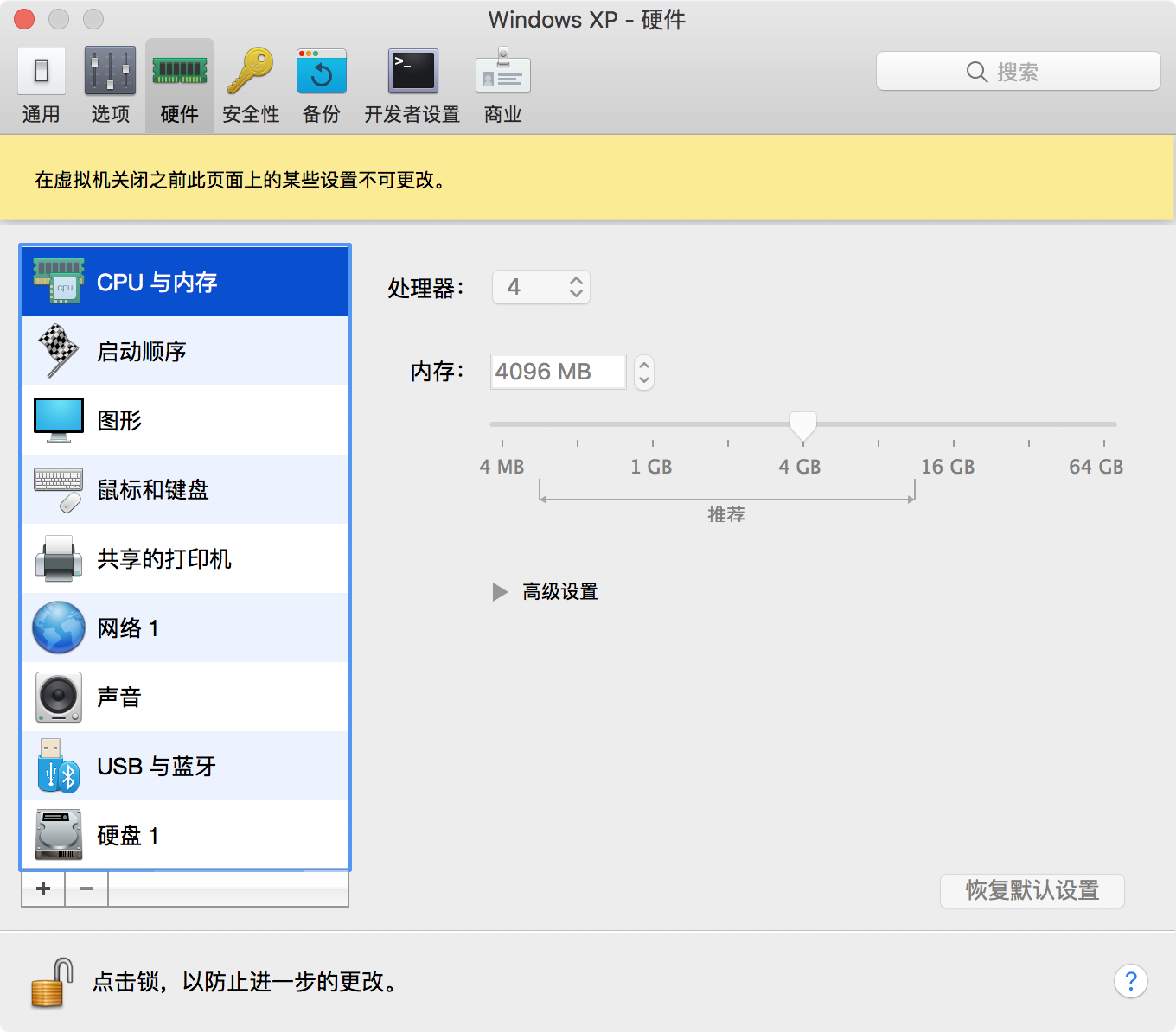Click the USB Bluetooth icon
The height and width of the screenshot is (1032, 1176).
(59, 766)
